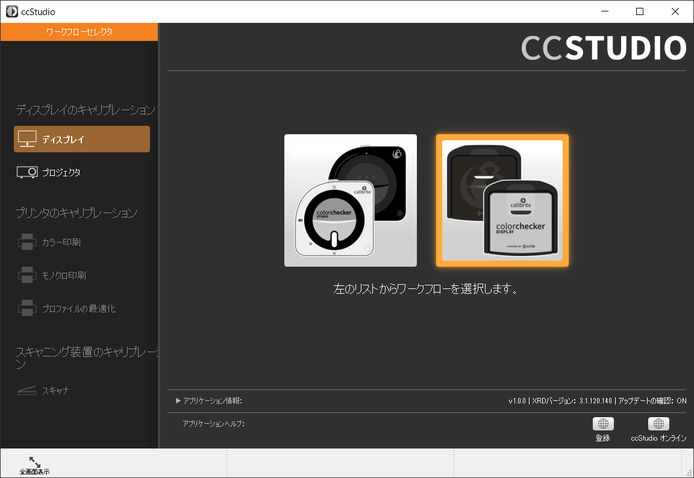Select the ディスプレイ workflow icon
This screenshot has height=478, width=694.
pyautogui.click(x=27, y=139)
